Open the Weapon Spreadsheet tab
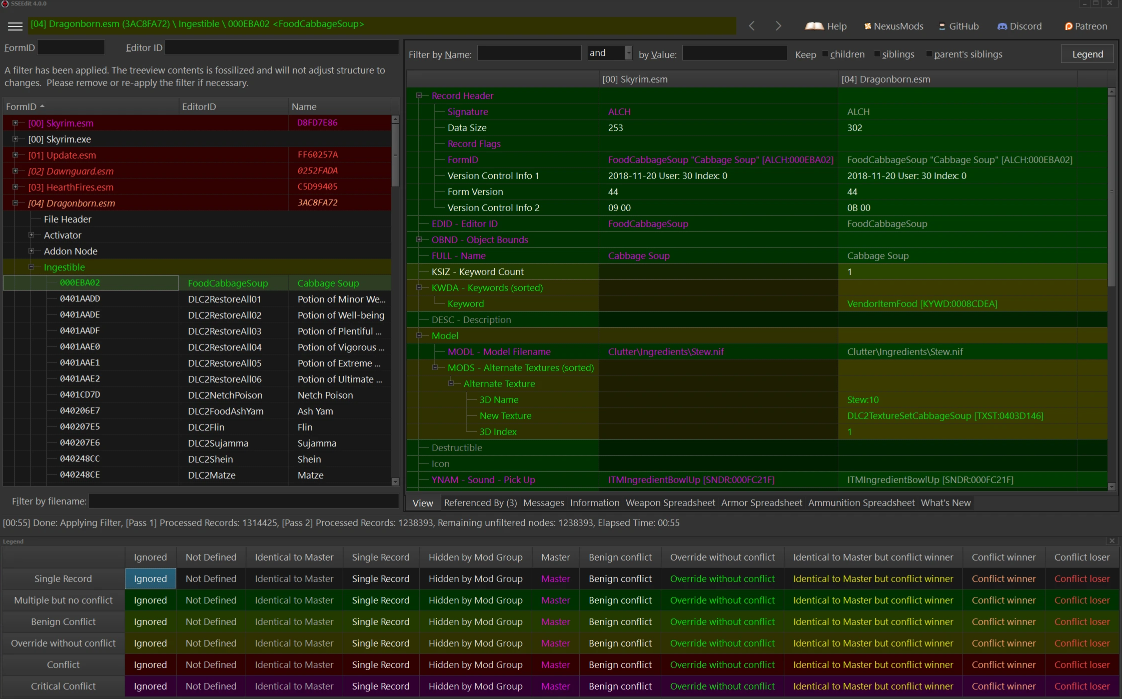Viewport: 1122px width, 699px height. pos(670,503)
